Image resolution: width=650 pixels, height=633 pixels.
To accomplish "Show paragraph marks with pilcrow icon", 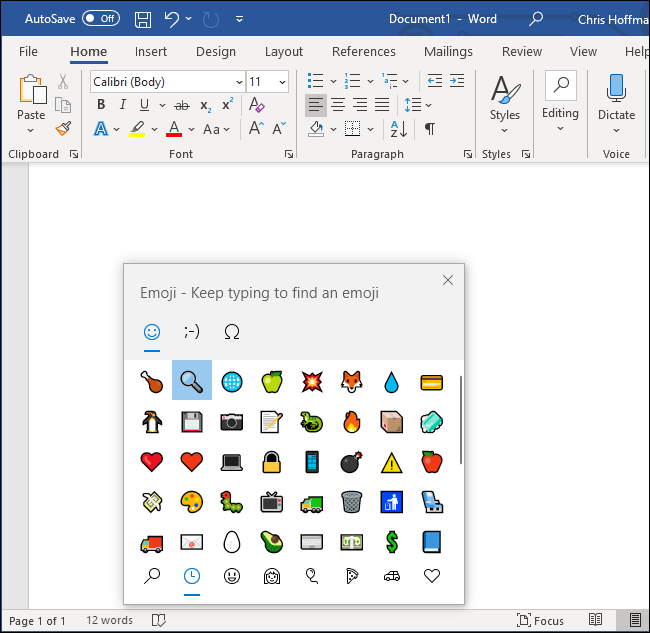I will (429, 129).
